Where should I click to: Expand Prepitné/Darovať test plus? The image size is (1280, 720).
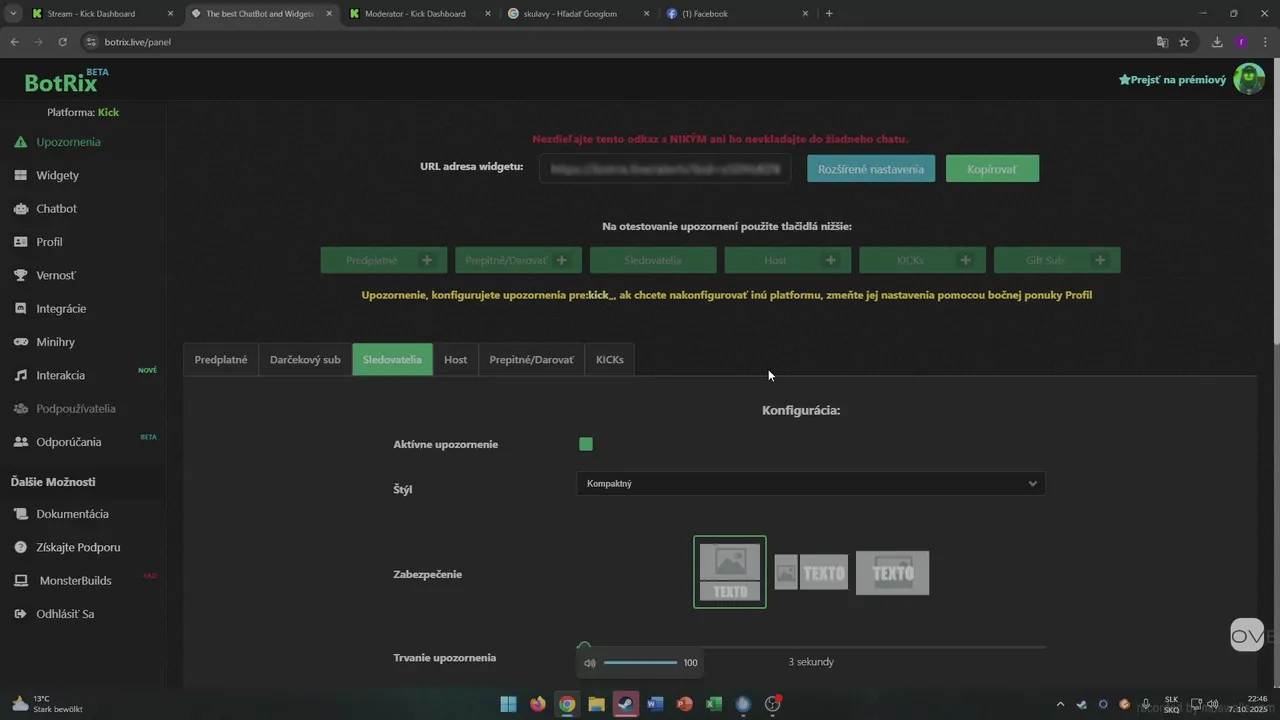562,260
